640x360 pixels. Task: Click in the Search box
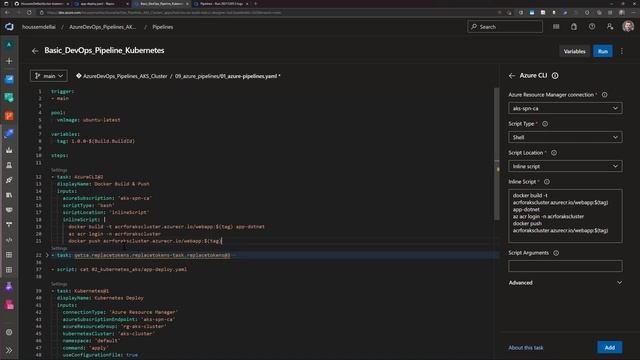point(505,27)
